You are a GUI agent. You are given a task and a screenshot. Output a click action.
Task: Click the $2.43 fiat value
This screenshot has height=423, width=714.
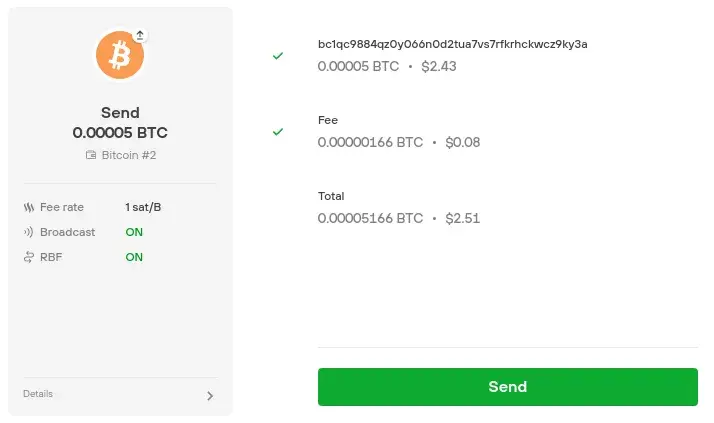tap(439, 66)
